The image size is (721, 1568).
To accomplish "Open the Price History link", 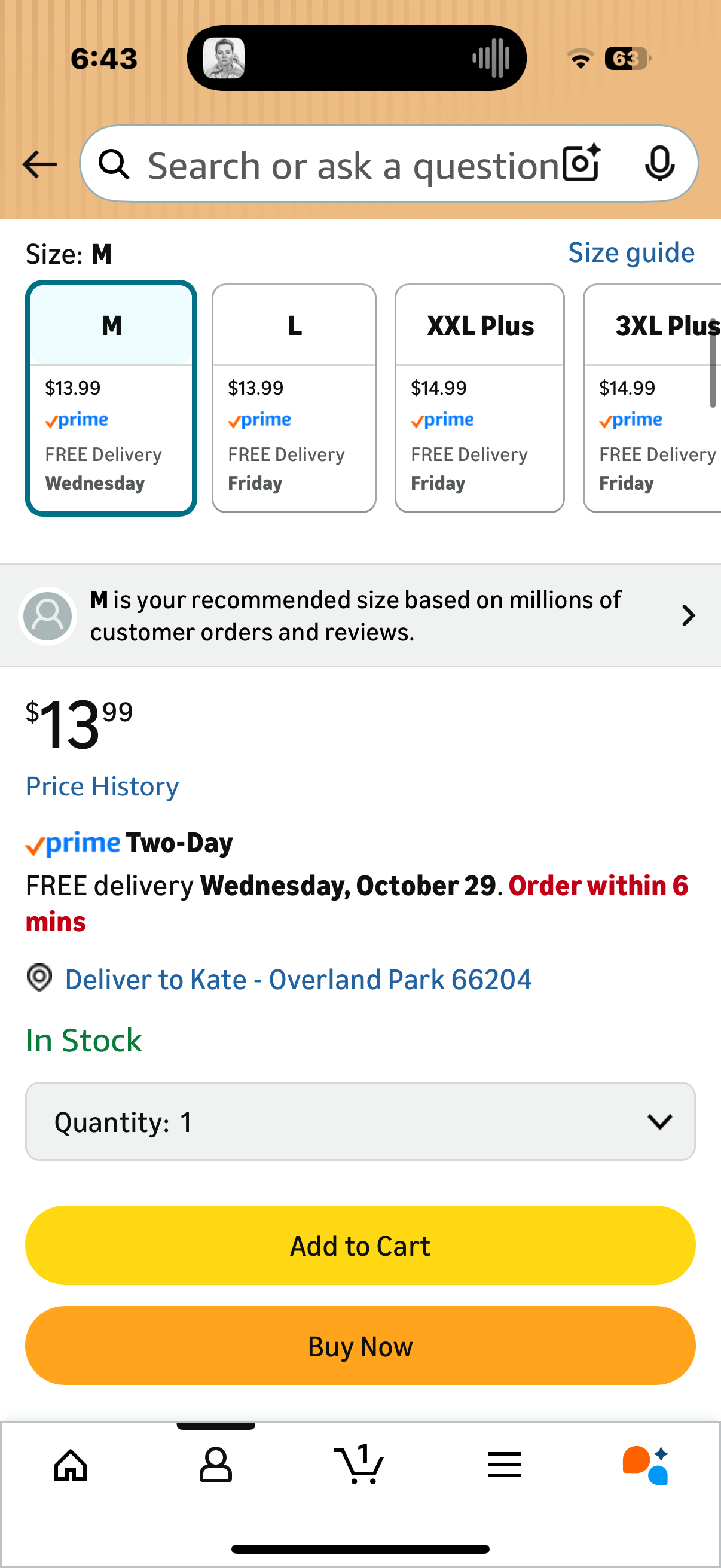I will pyautogui.click(x=102, y=786).
